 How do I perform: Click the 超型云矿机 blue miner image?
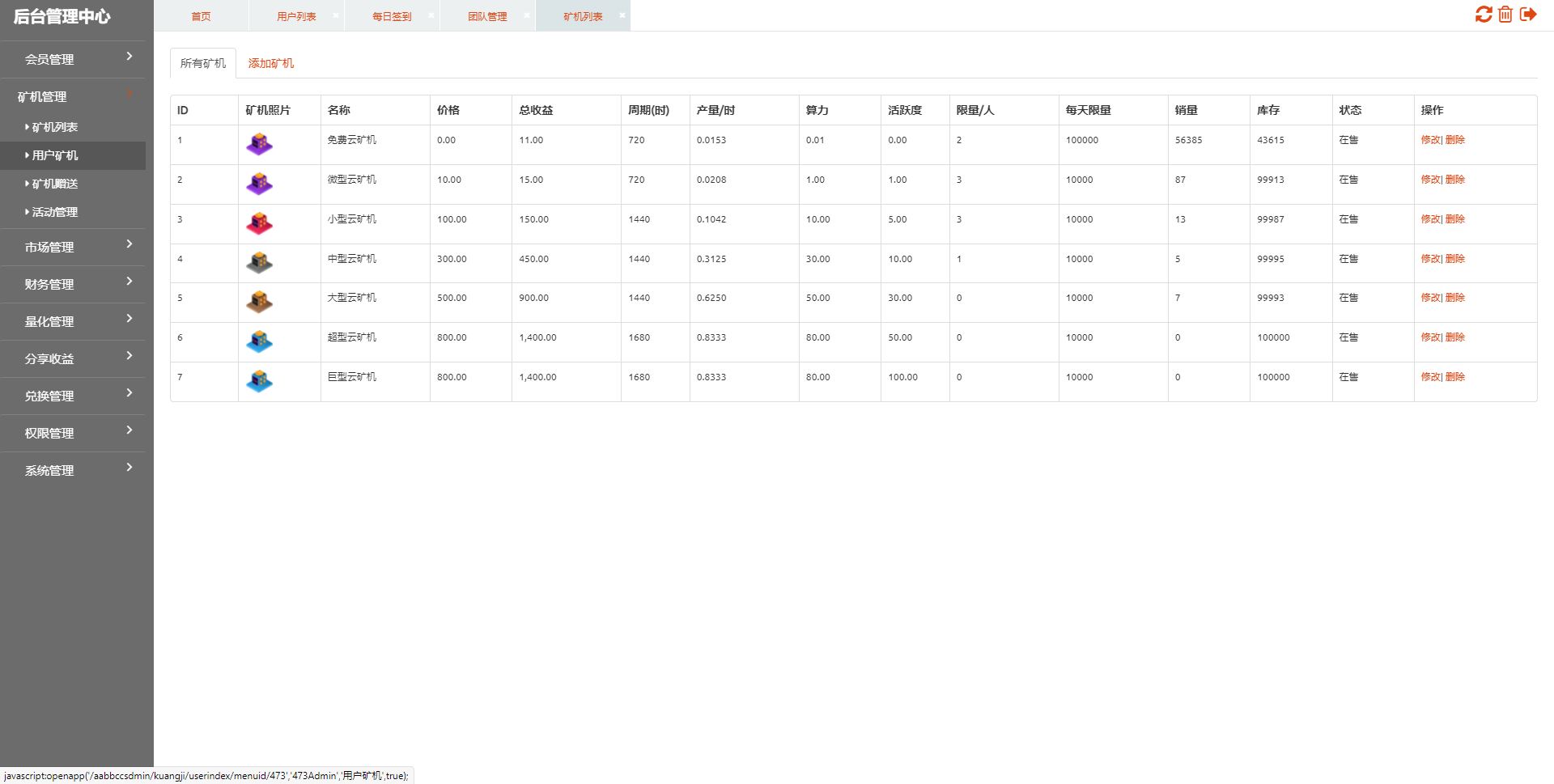point(259,341)
